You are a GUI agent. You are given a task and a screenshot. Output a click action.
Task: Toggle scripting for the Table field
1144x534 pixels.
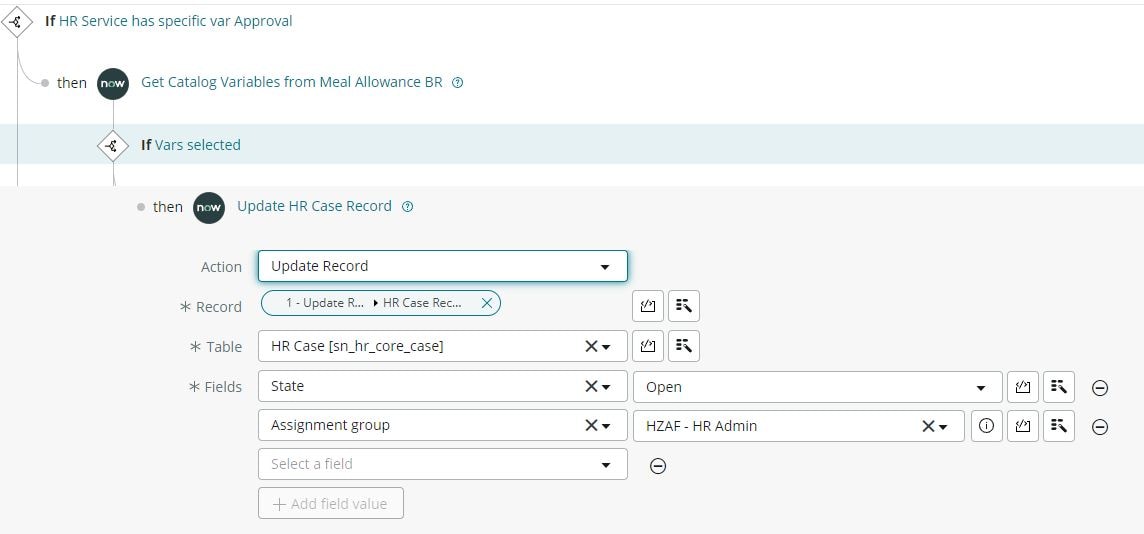pyautogui.click(x=648, y=347)
